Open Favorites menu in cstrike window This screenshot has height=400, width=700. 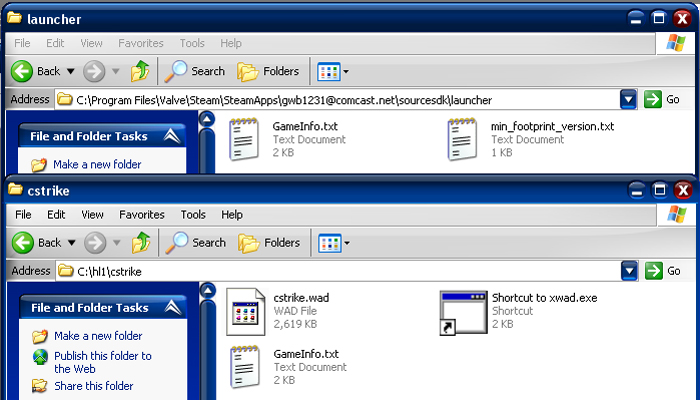tap(142, 214)
